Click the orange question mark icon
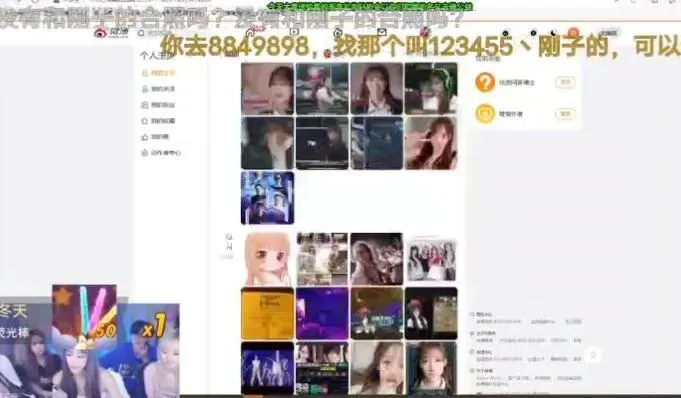Viewport: 681px width, 398px height. (x=485, y=82)
